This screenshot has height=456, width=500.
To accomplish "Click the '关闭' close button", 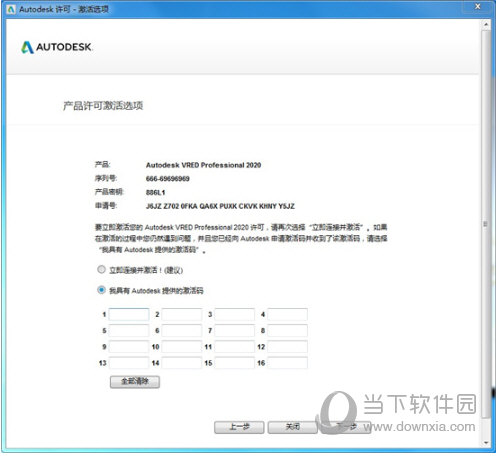I will [293, 427].
